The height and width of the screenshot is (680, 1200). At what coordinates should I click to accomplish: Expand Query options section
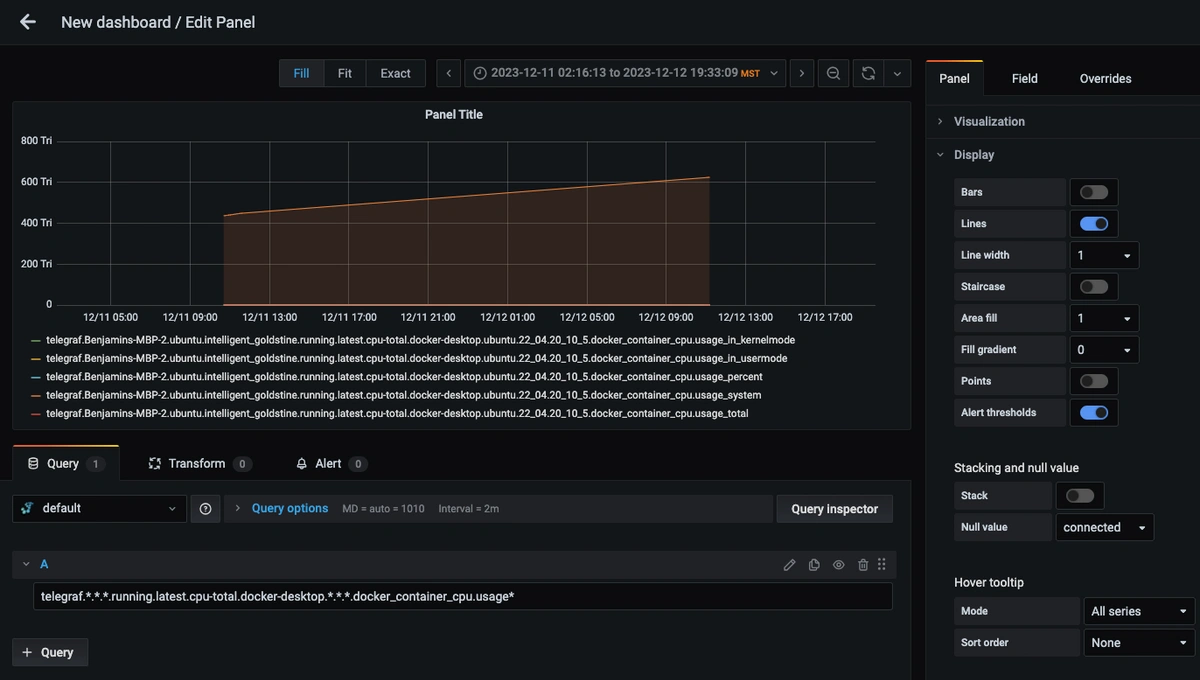point(290,508)
